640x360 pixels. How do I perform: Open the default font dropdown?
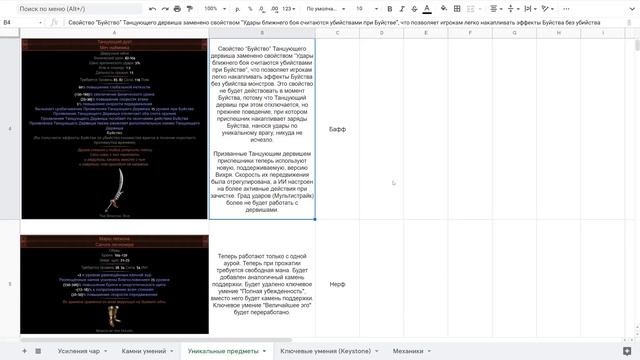coord(325,9)
